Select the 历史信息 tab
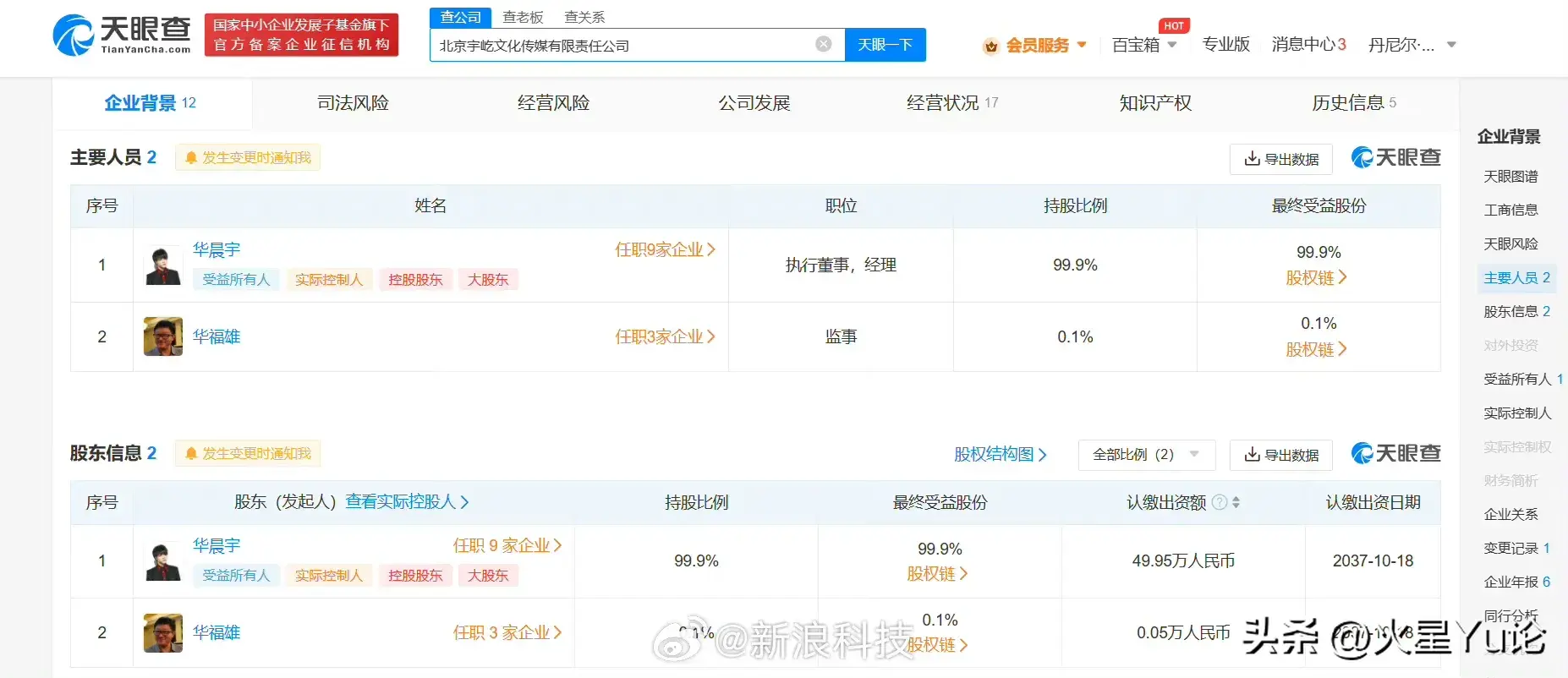Screen dimensions: 1568x678 (x=1353, y=103)
